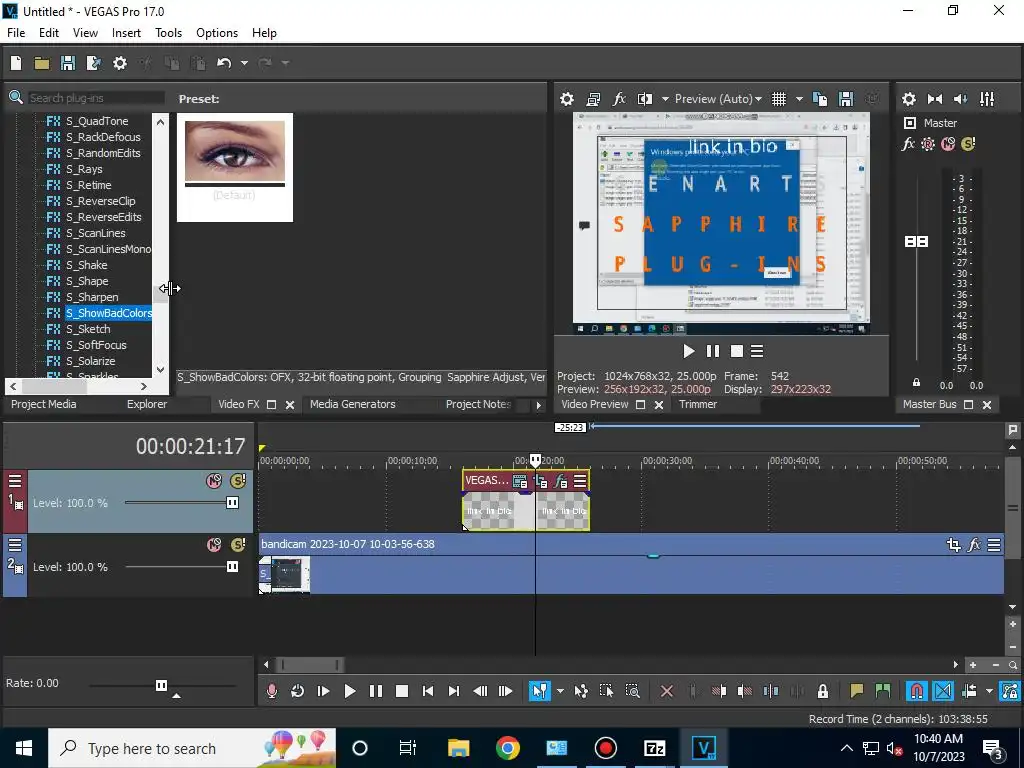The height and width of the screenshot is (768, 1024).
Task: Open the mixing console icon
Action: pos(987,99)
